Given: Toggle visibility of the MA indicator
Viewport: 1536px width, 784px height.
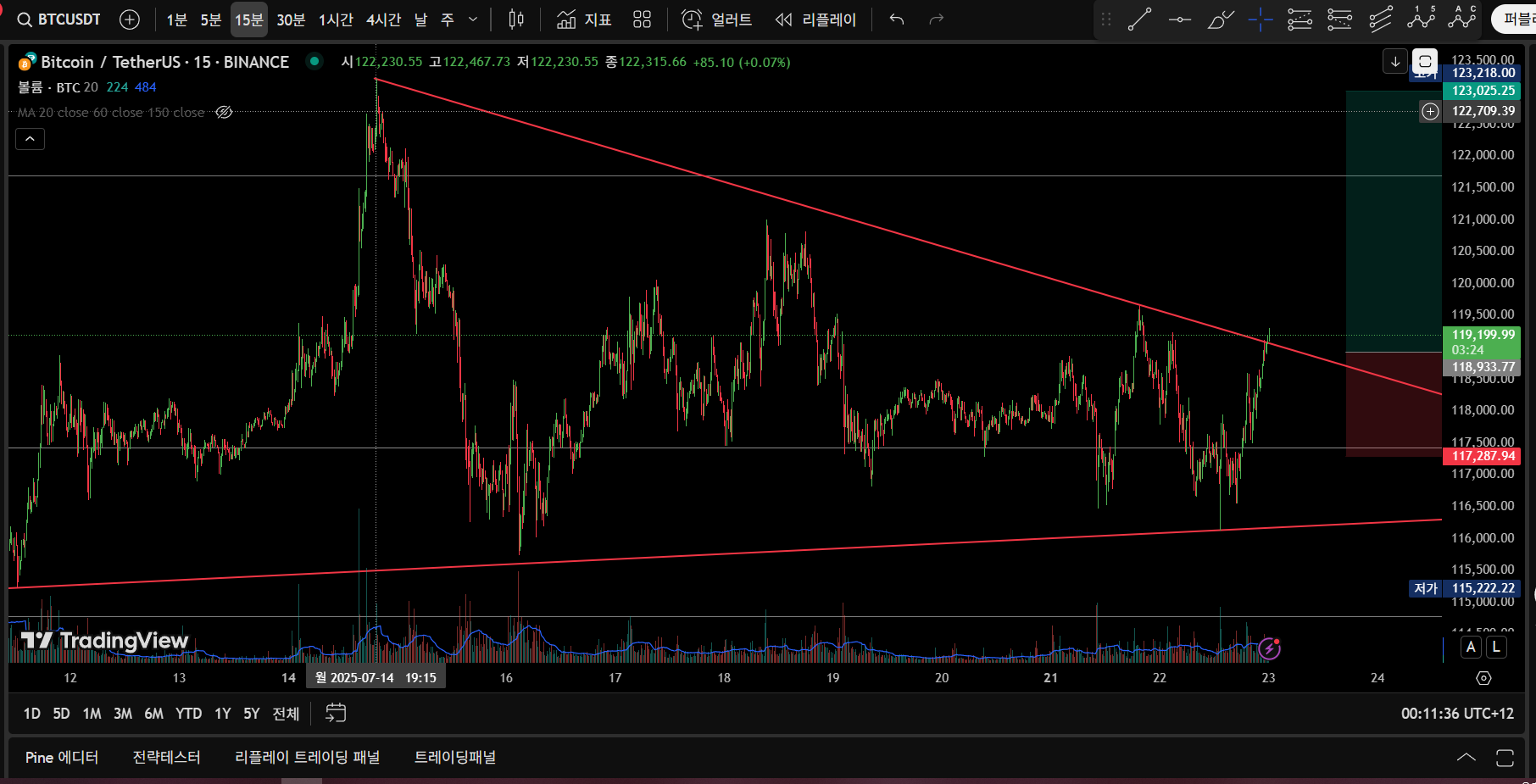Looking at the screenshot, I should [x=224, y=113].
